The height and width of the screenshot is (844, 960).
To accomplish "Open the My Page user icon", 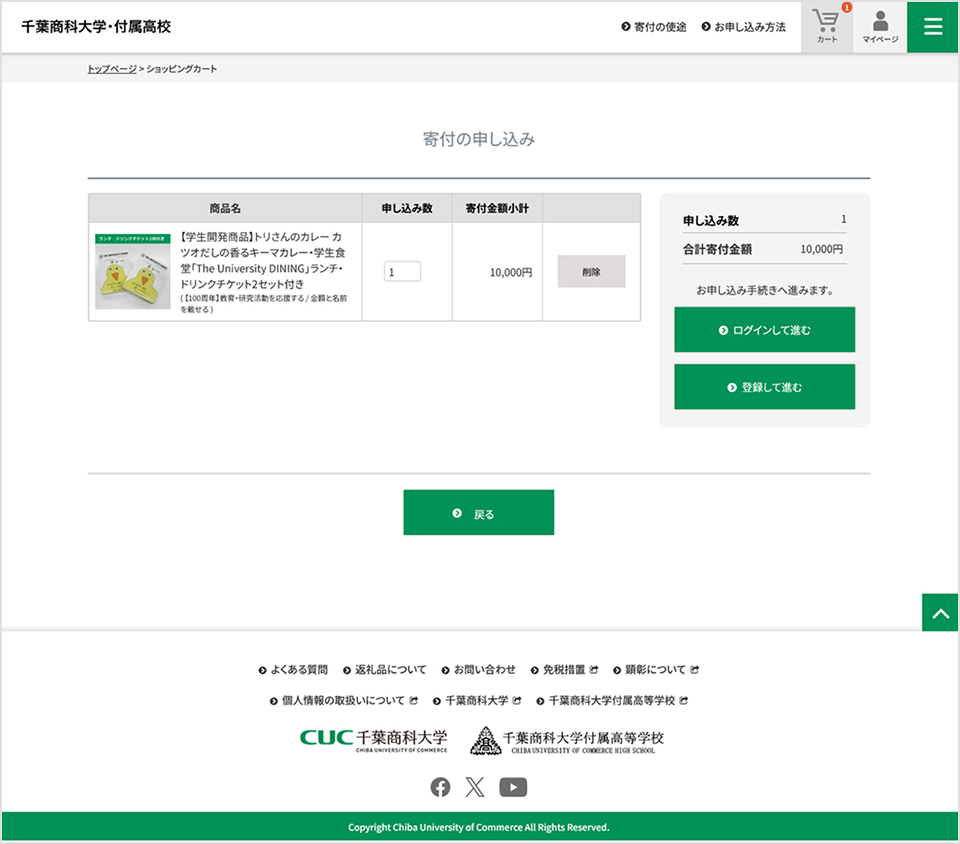I will pyautogui.click(x=880, y=26).
